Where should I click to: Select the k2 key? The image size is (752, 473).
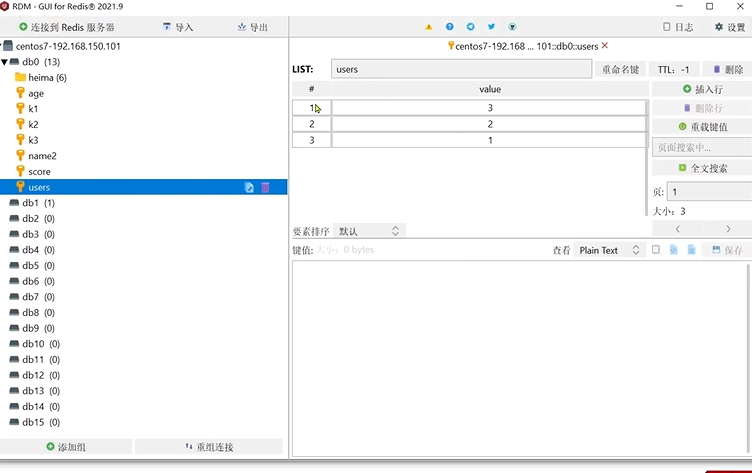[x=33, y=125]
